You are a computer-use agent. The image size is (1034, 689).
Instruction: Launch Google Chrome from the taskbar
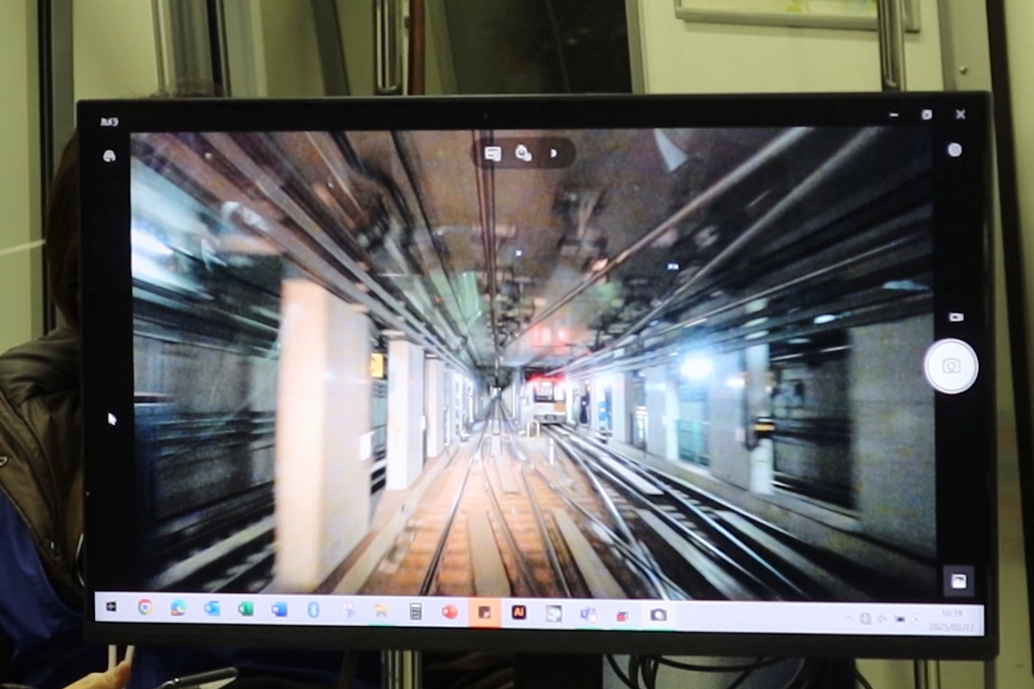pyautogui.click(x=145, y=607)
